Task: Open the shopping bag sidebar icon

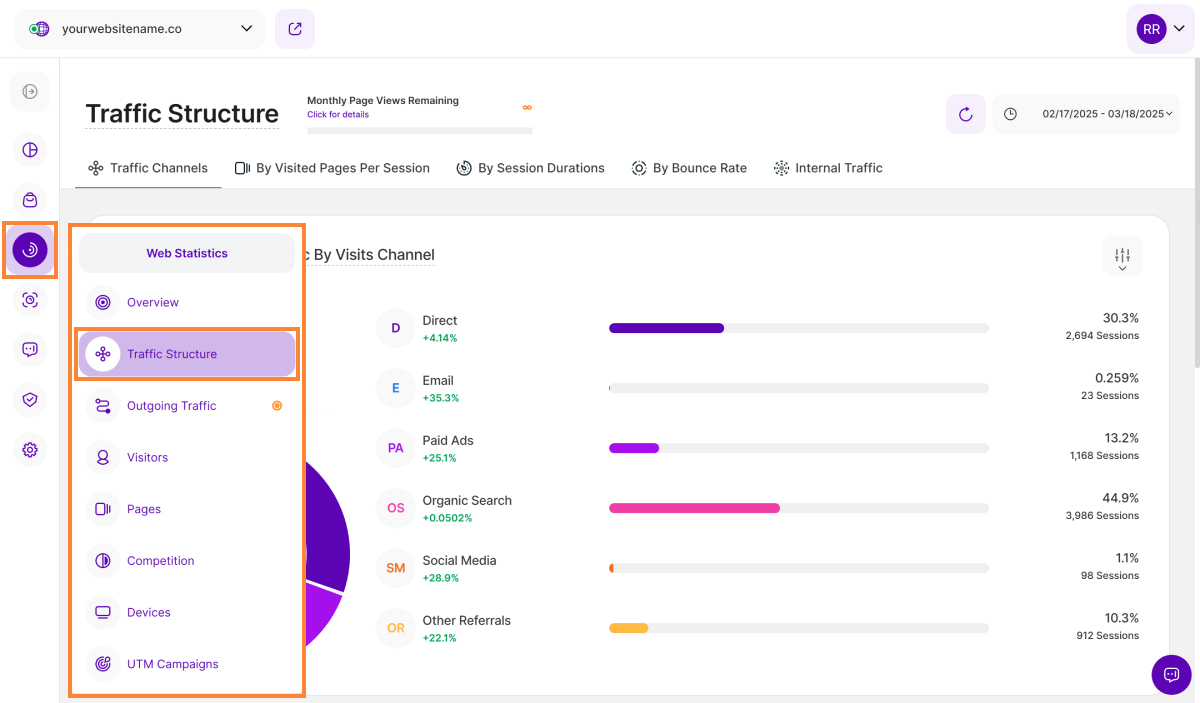Action: coord(30,200)
